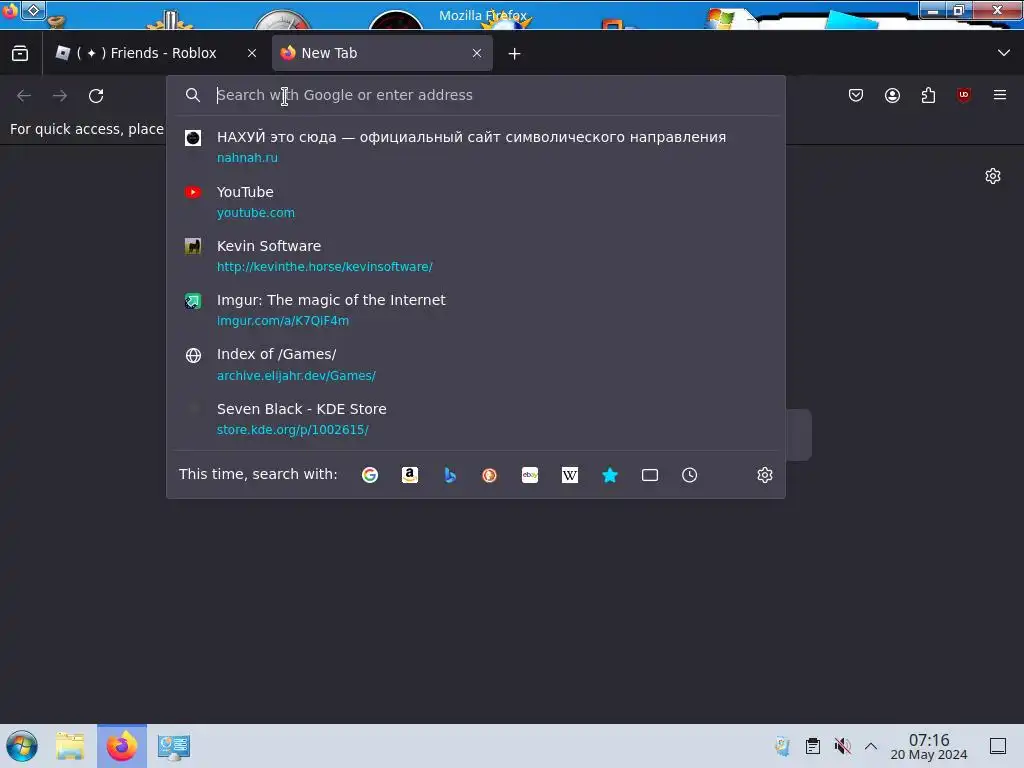The height and width of the screenshot is (768, 1024).
Task: Open the Extensions puzzle icon
Action: (928, 95)
